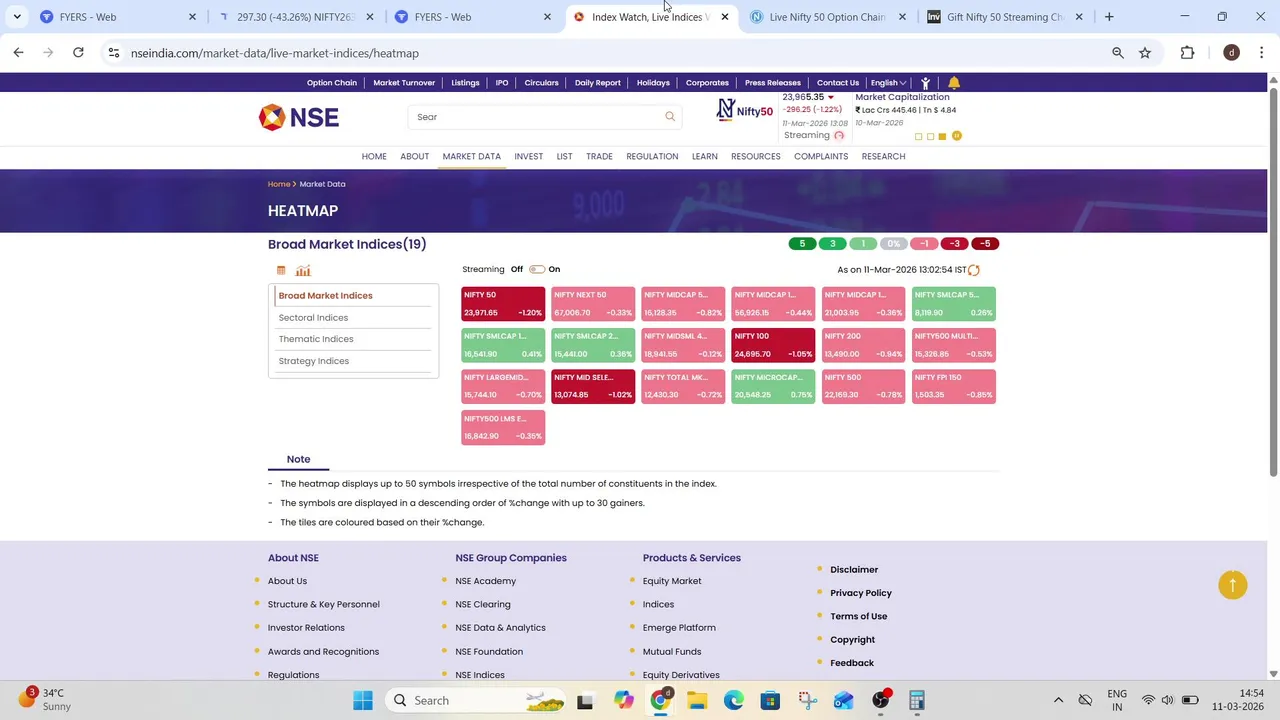
Task: Open the REGULATION menu
Action: 652,156
